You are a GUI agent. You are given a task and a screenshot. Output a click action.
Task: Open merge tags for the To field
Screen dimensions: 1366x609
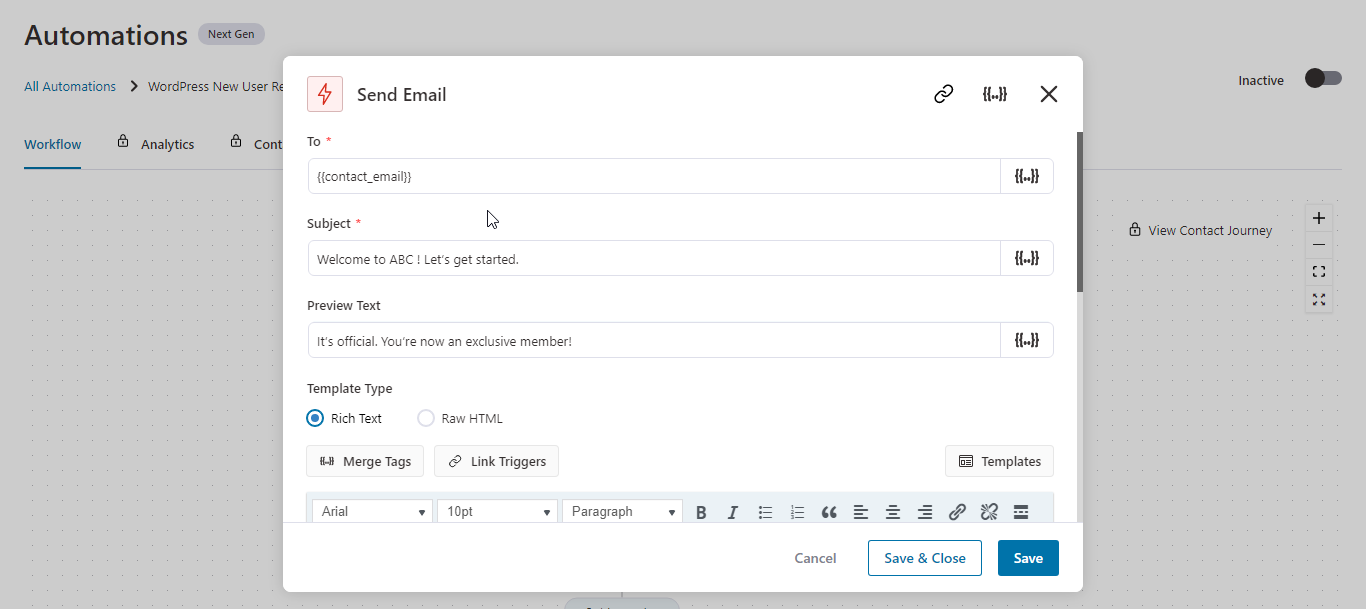point(1027,175)
